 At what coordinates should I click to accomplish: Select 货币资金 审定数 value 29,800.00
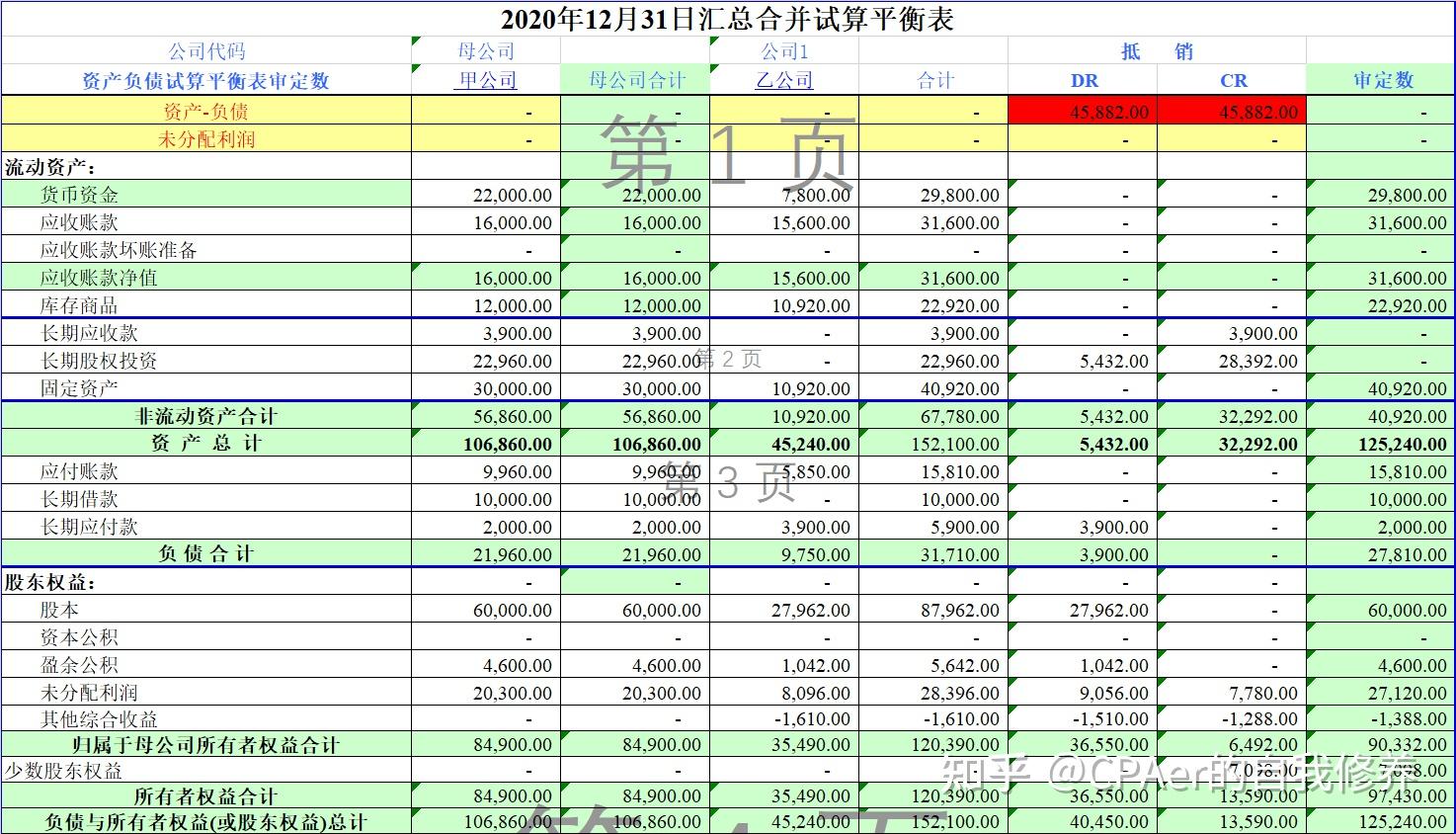(1407, 196)
